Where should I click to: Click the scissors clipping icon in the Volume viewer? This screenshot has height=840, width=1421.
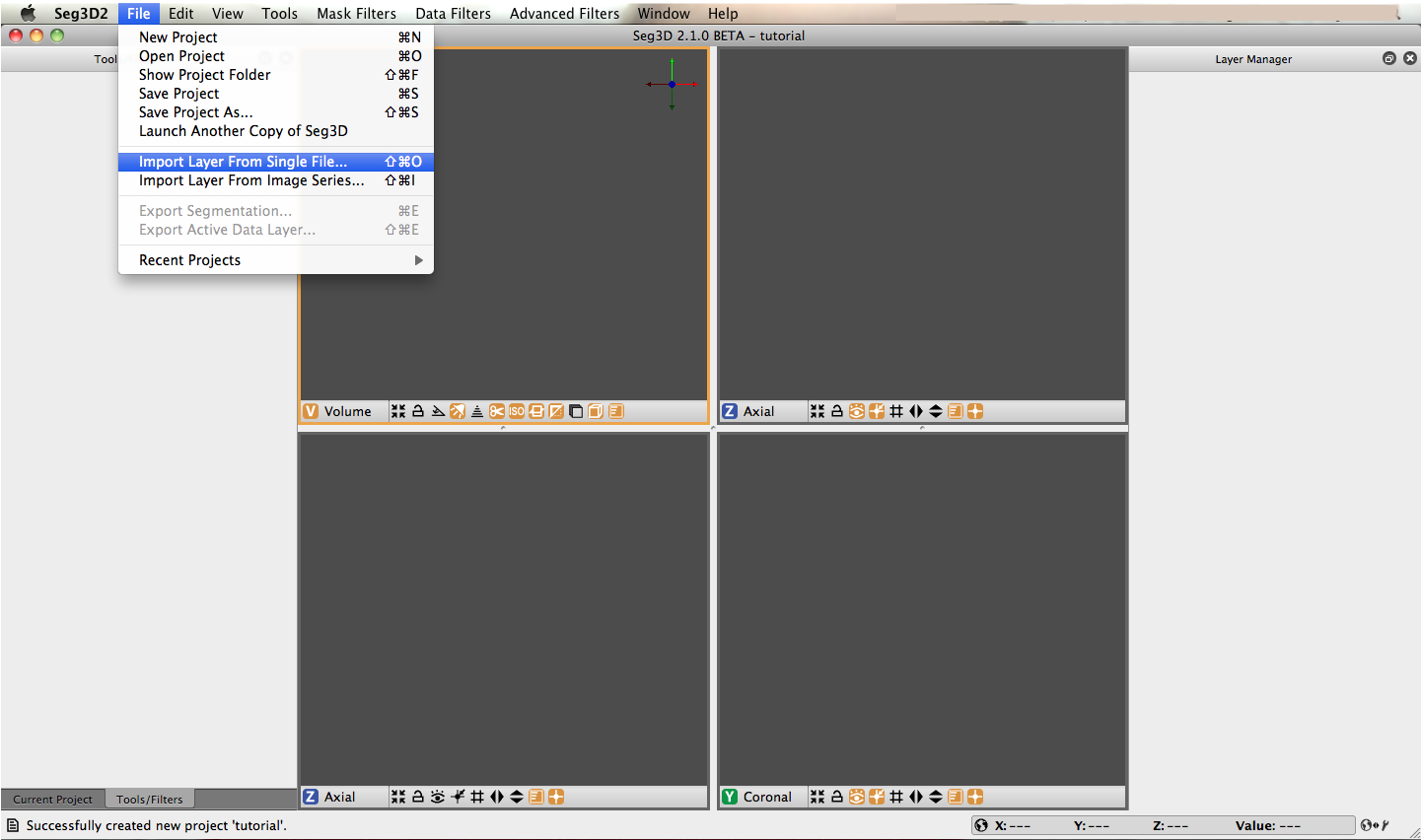click(497, 411)
